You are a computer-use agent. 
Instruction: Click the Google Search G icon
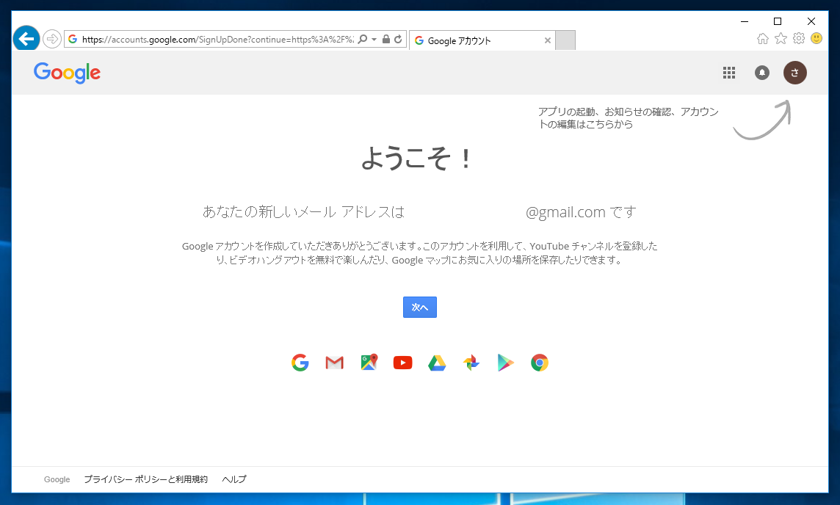300,363
